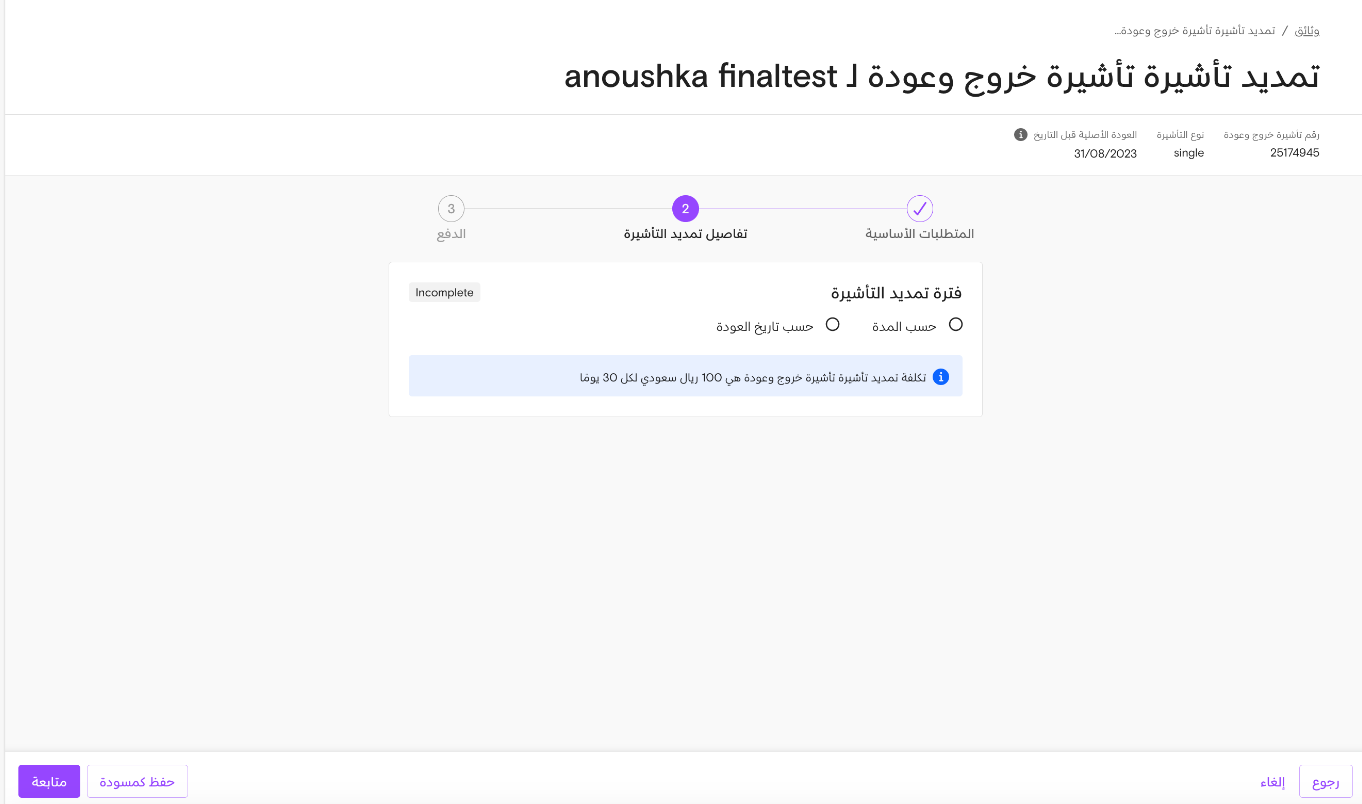Click the original return date 31/08/2023

click(1105, 153)
